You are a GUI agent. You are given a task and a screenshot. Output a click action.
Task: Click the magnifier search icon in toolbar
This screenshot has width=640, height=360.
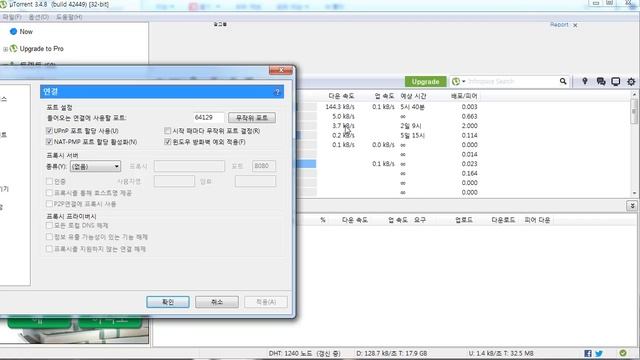click(563, 81)
